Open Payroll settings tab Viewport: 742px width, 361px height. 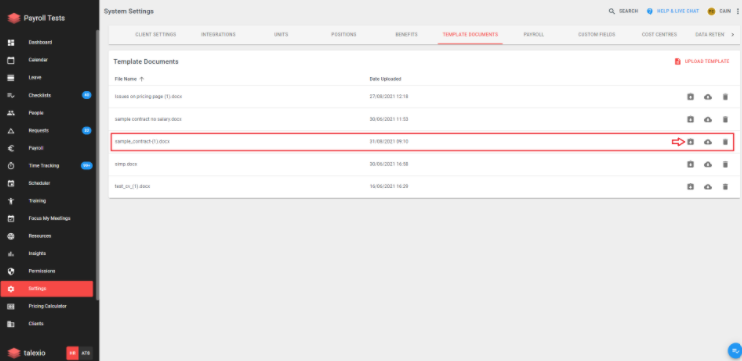(533, 35)
